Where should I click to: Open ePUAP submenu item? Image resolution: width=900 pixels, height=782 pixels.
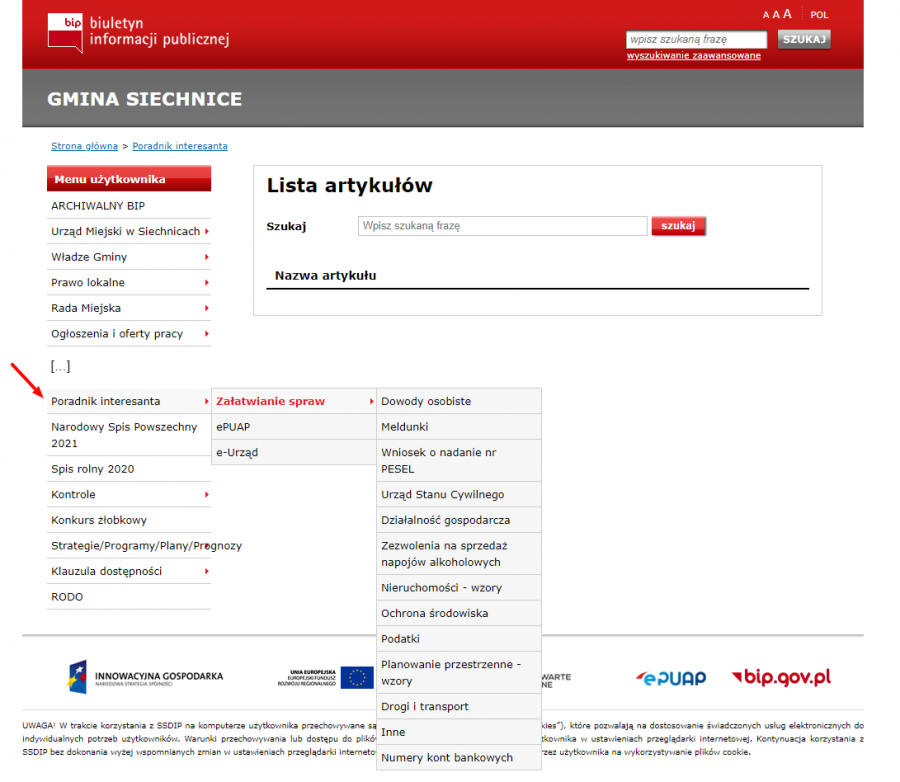click(x=294, y=427)
